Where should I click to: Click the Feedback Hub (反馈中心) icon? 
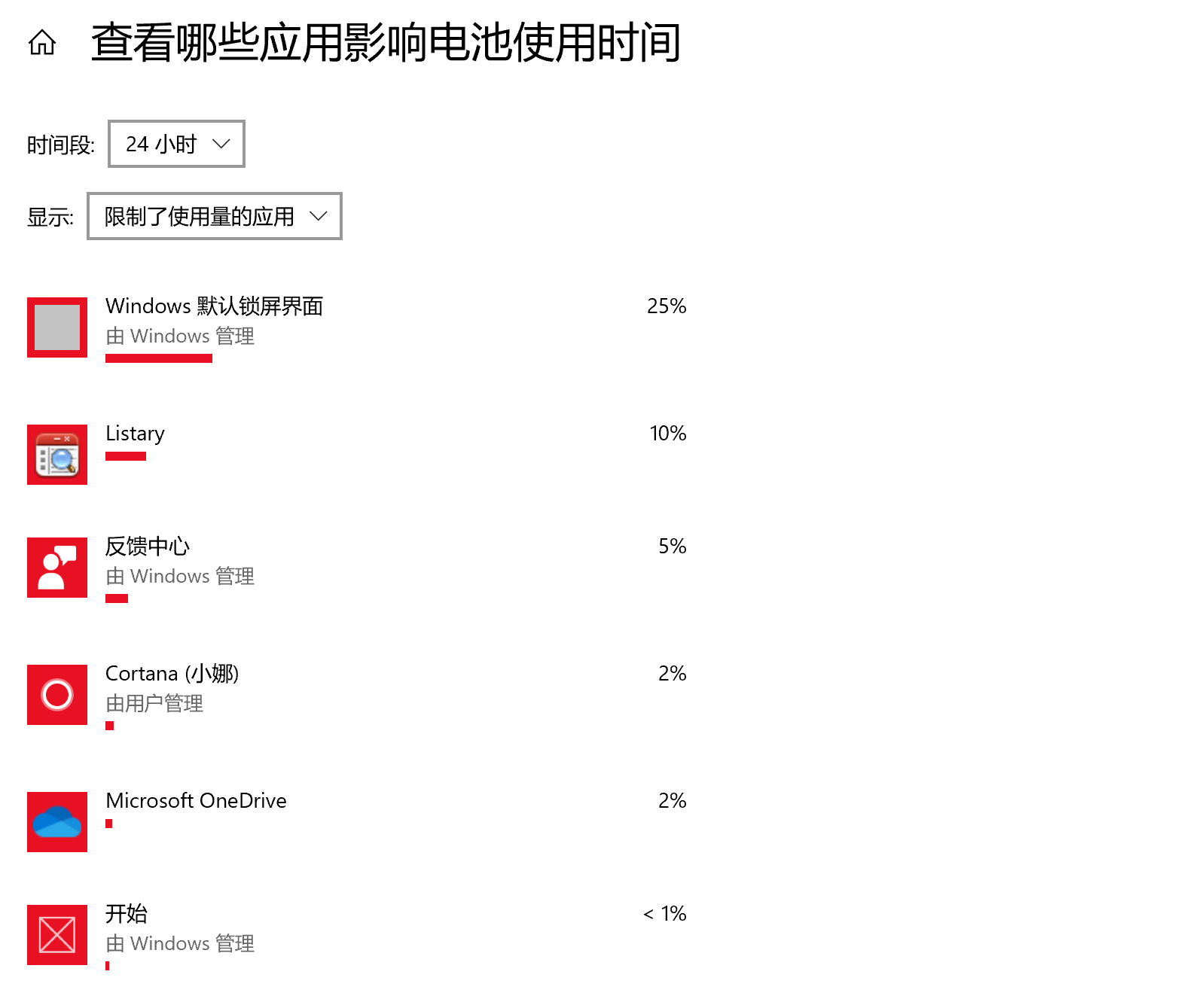tap(57, 568)
